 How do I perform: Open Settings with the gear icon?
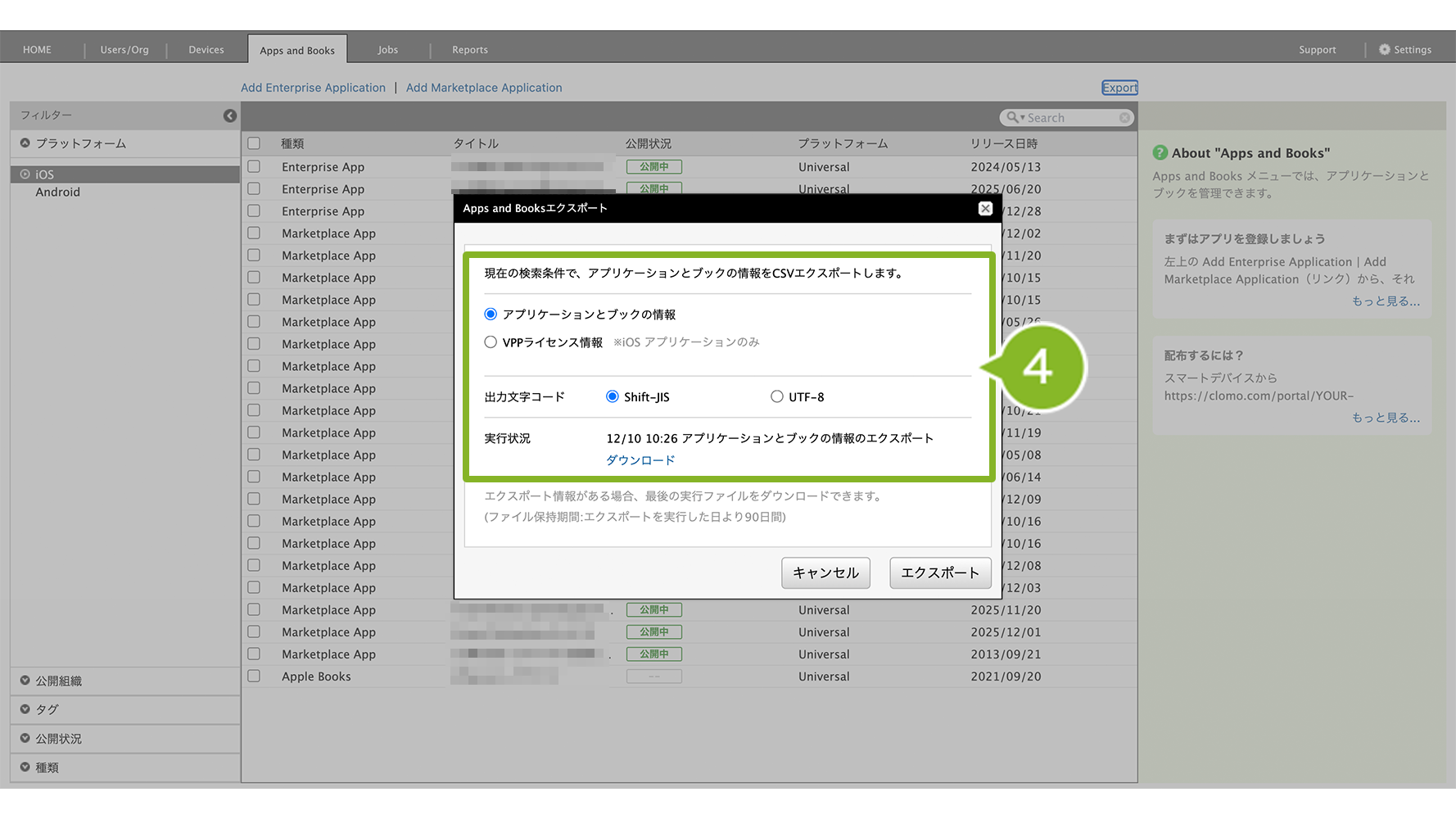pos(1384,50)
